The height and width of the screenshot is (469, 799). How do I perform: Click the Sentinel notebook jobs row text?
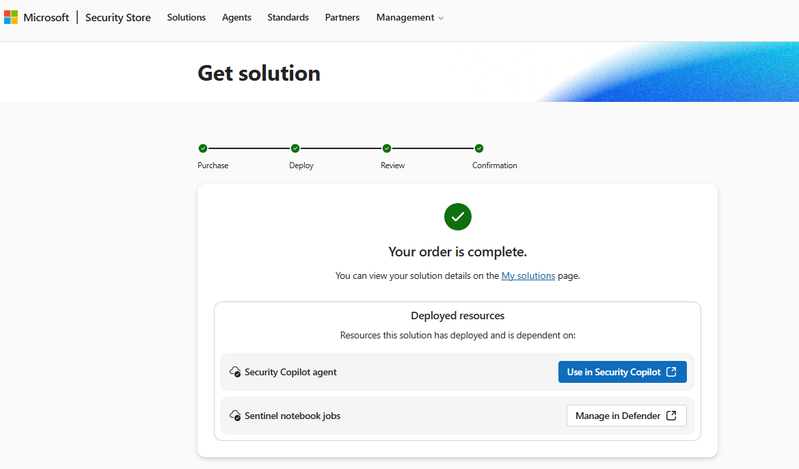coord(292,416)
